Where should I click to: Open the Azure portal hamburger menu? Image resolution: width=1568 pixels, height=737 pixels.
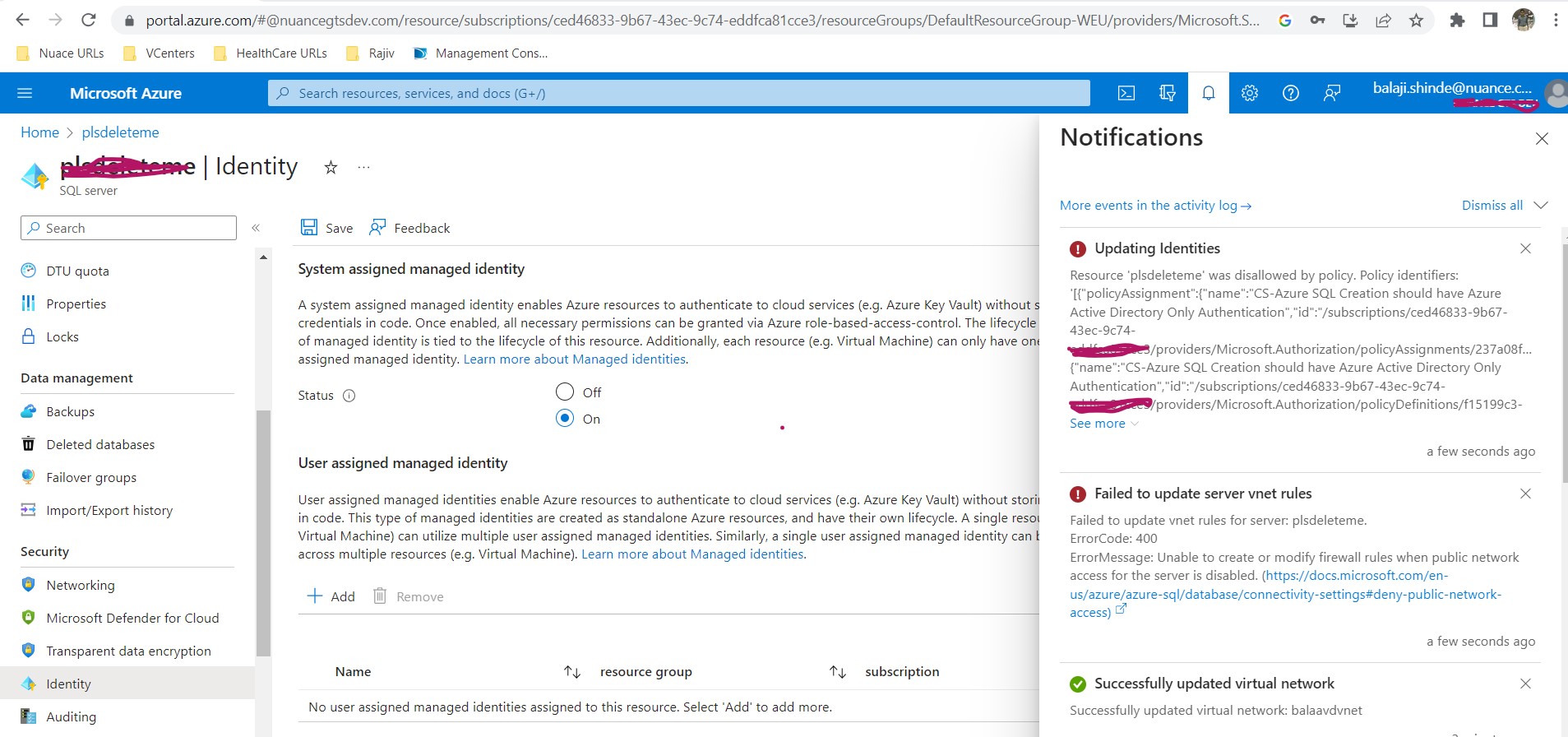click(25, 93)
